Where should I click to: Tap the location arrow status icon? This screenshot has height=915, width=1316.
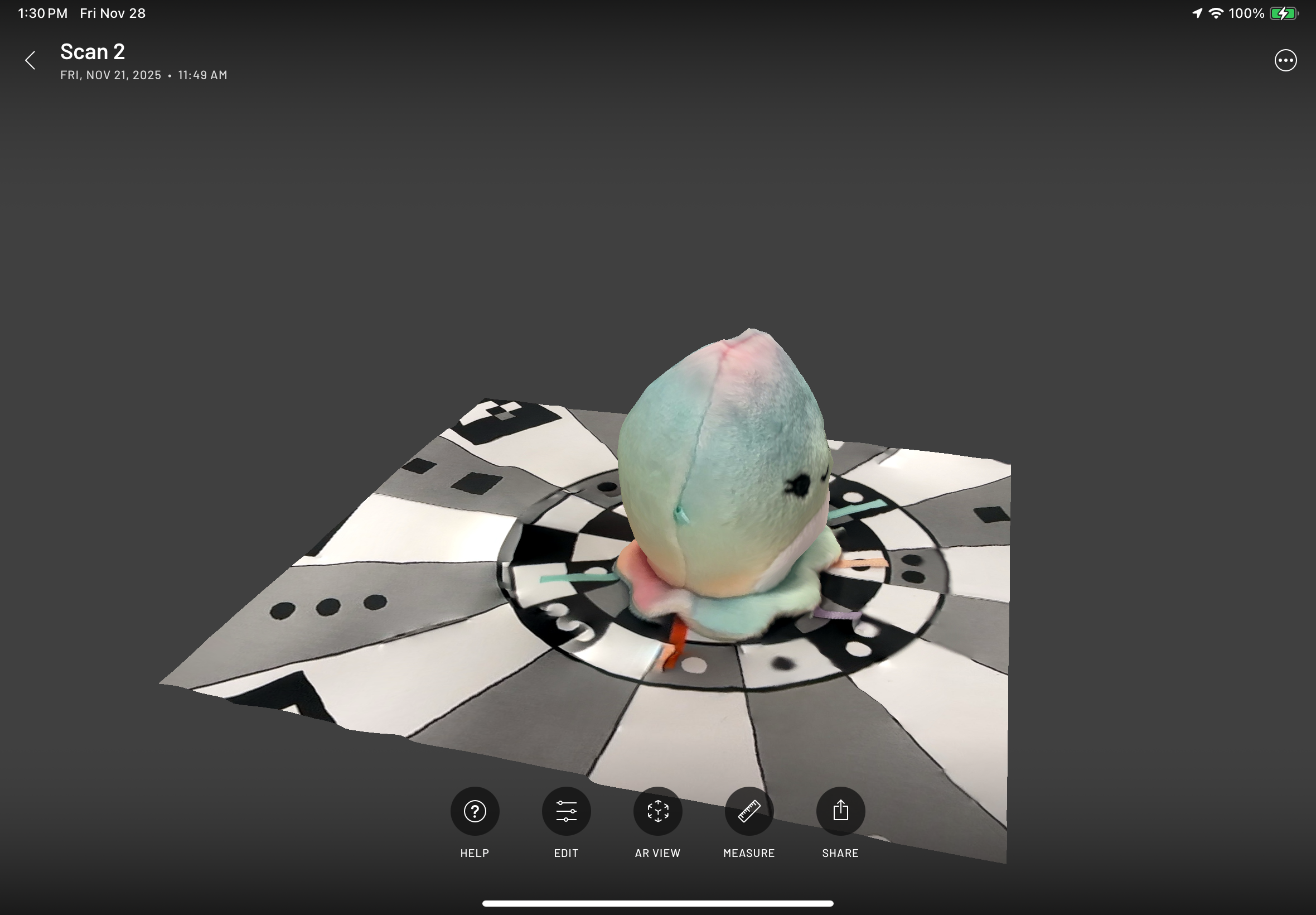pyautogui.click(x=1197, y=13)
